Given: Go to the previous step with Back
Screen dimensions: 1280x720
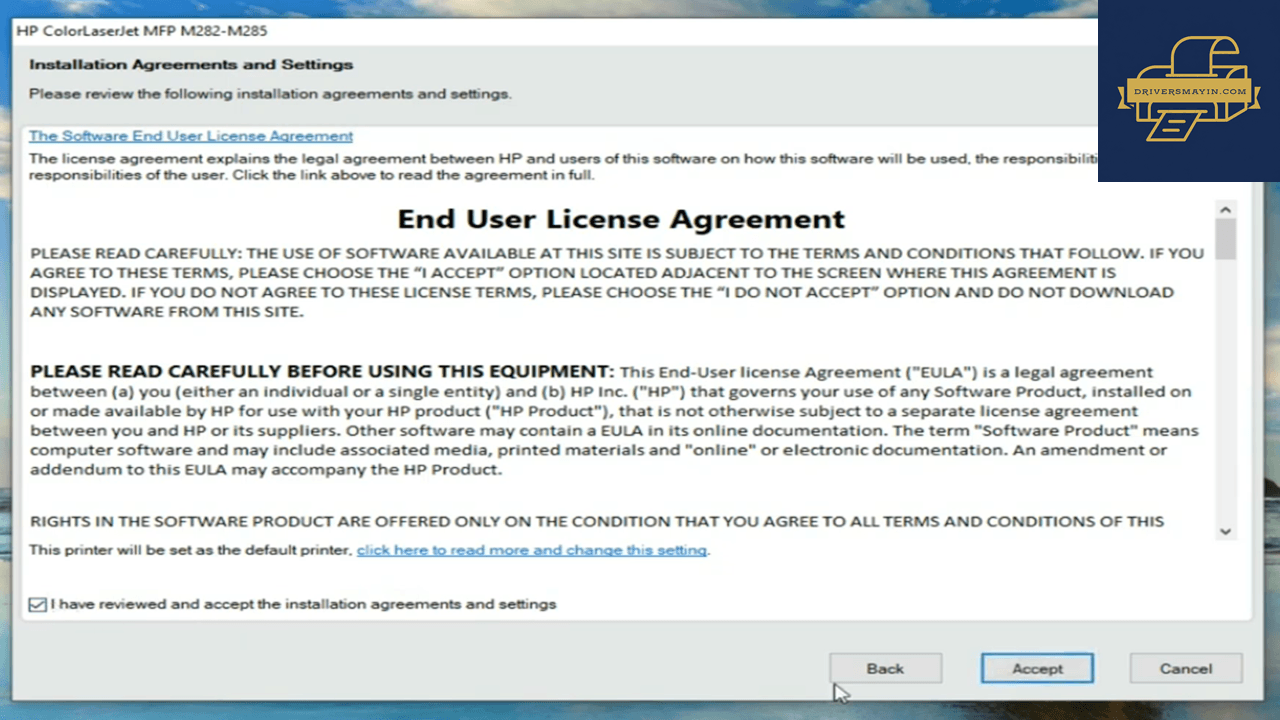Looking at the screenshot, I should tap(886, 669).
